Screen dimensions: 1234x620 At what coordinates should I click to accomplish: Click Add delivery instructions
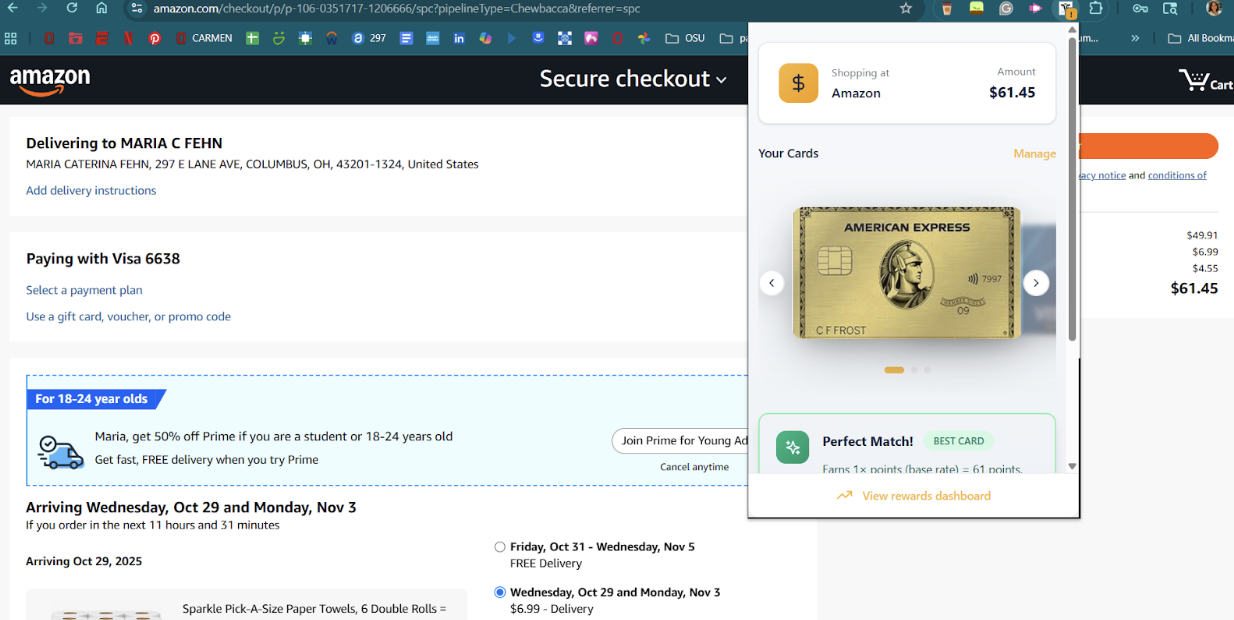pyautogui.click(x=91, y=190)
